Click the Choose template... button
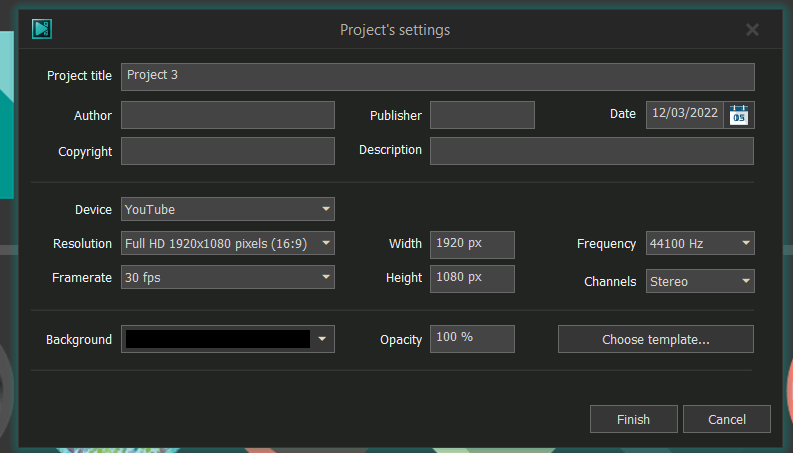Image resolution: width=793 pixels, height=453 pixels. point(655,339)
